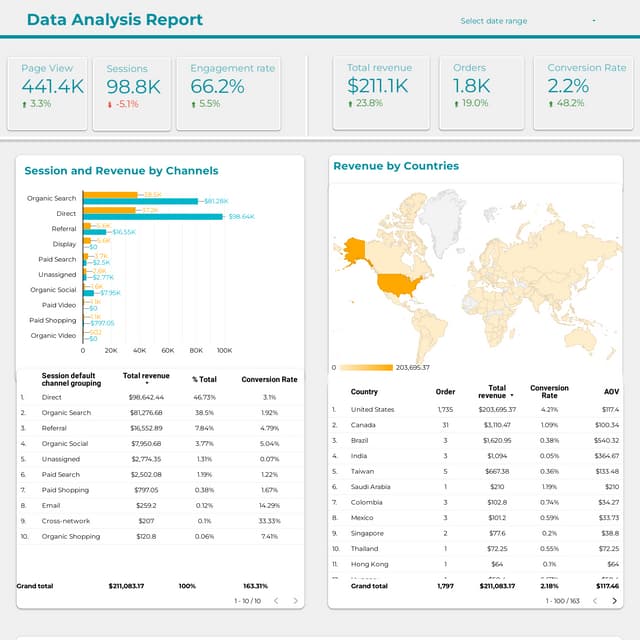Click the Country column header
Screen dimensions: 640x640
pos(364,391)
